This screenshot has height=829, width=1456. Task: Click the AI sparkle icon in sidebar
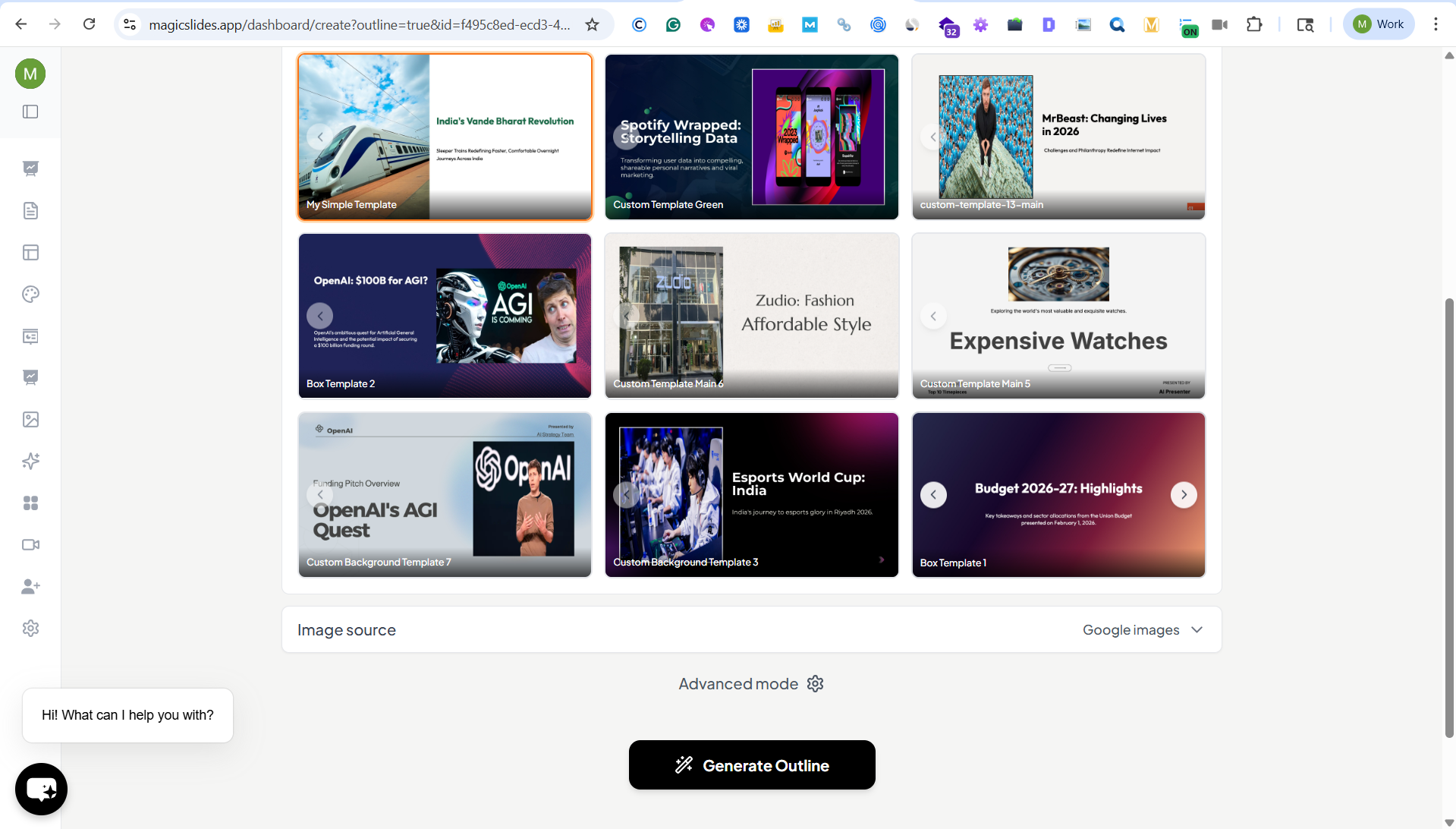[x=30, y=462]
